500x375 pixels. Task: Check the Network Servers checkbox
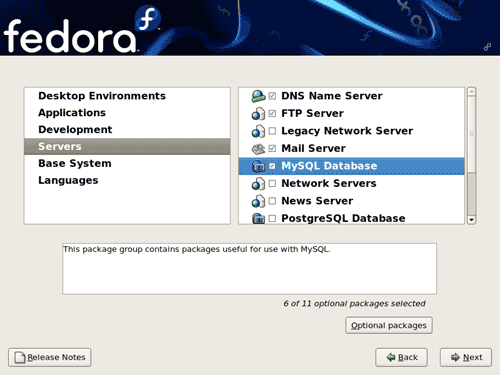point(272,183)
